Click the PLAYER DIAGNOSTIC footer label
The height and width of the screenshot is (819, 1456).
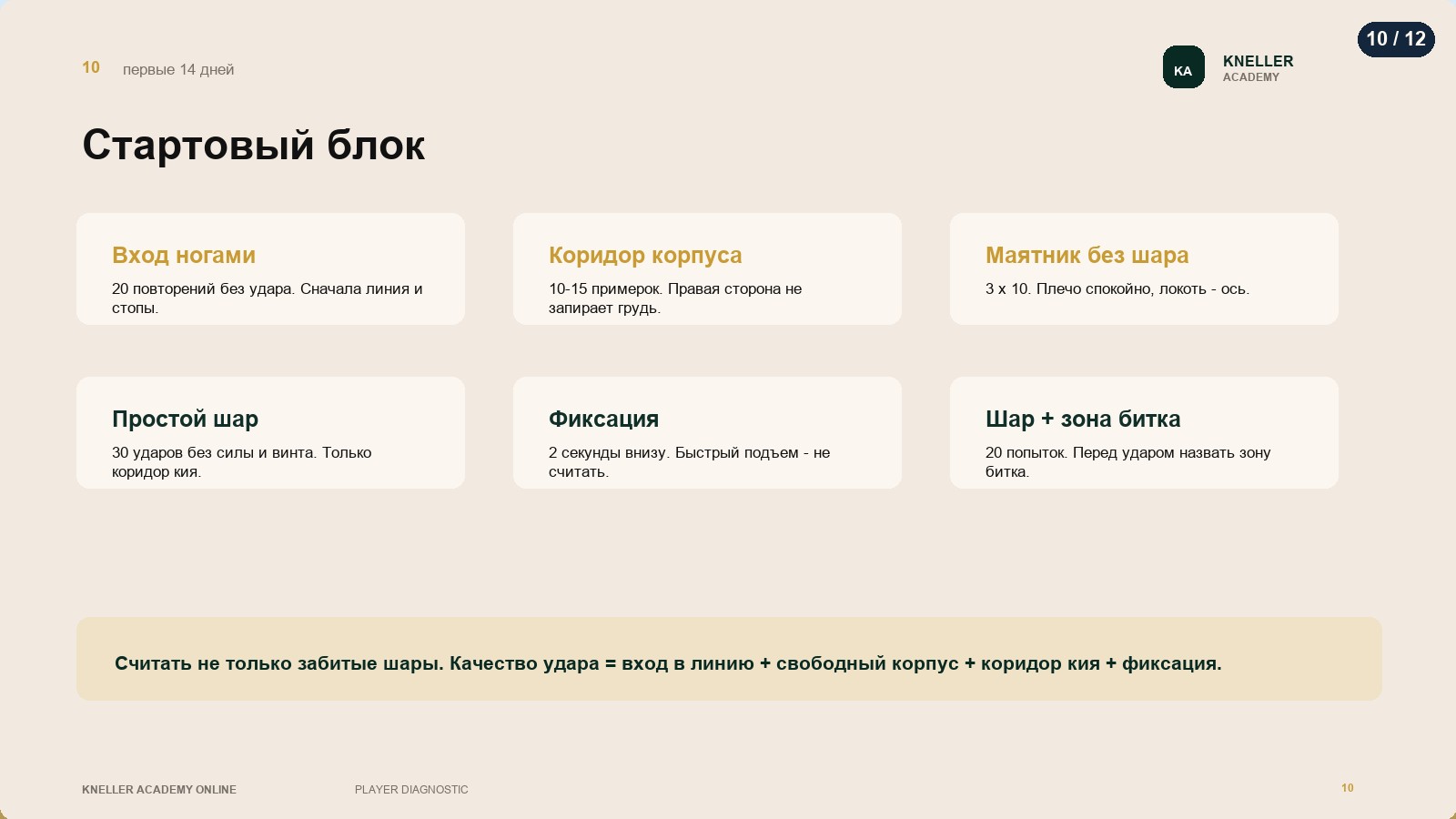pos(411,790)
